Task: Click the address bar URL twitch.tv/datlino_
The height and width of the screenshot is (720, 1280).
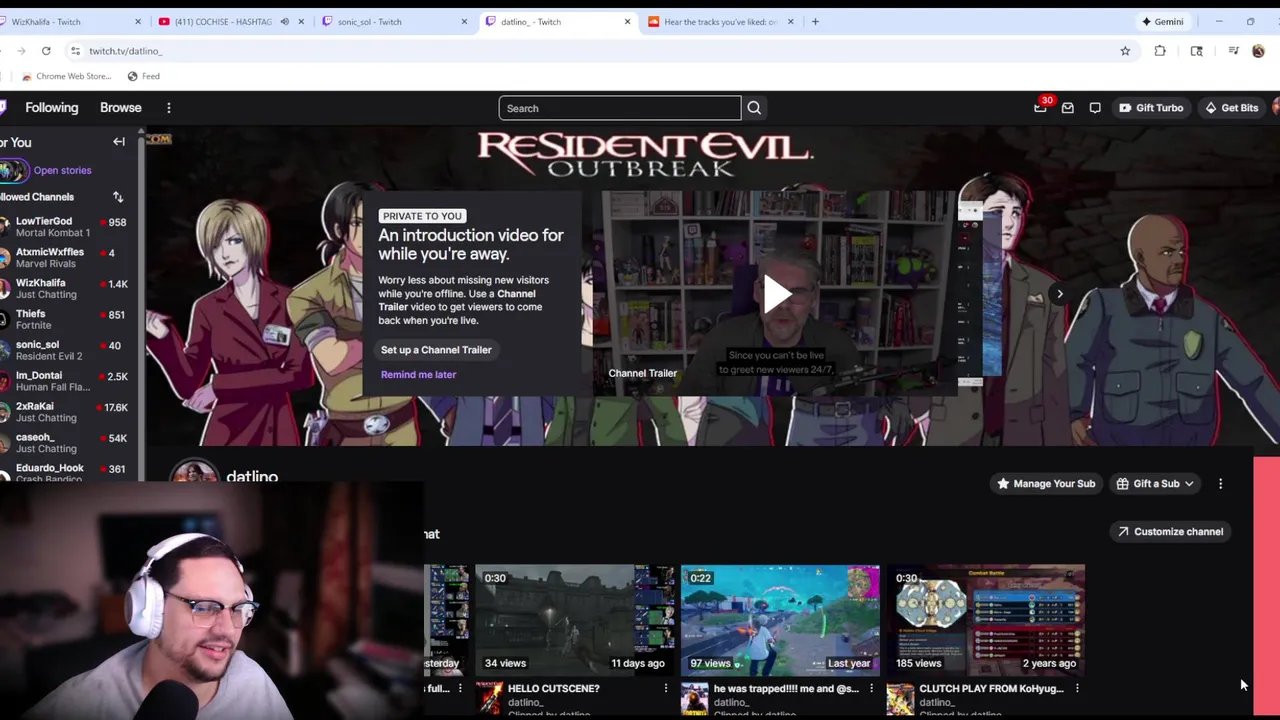Action: point(125,51)
